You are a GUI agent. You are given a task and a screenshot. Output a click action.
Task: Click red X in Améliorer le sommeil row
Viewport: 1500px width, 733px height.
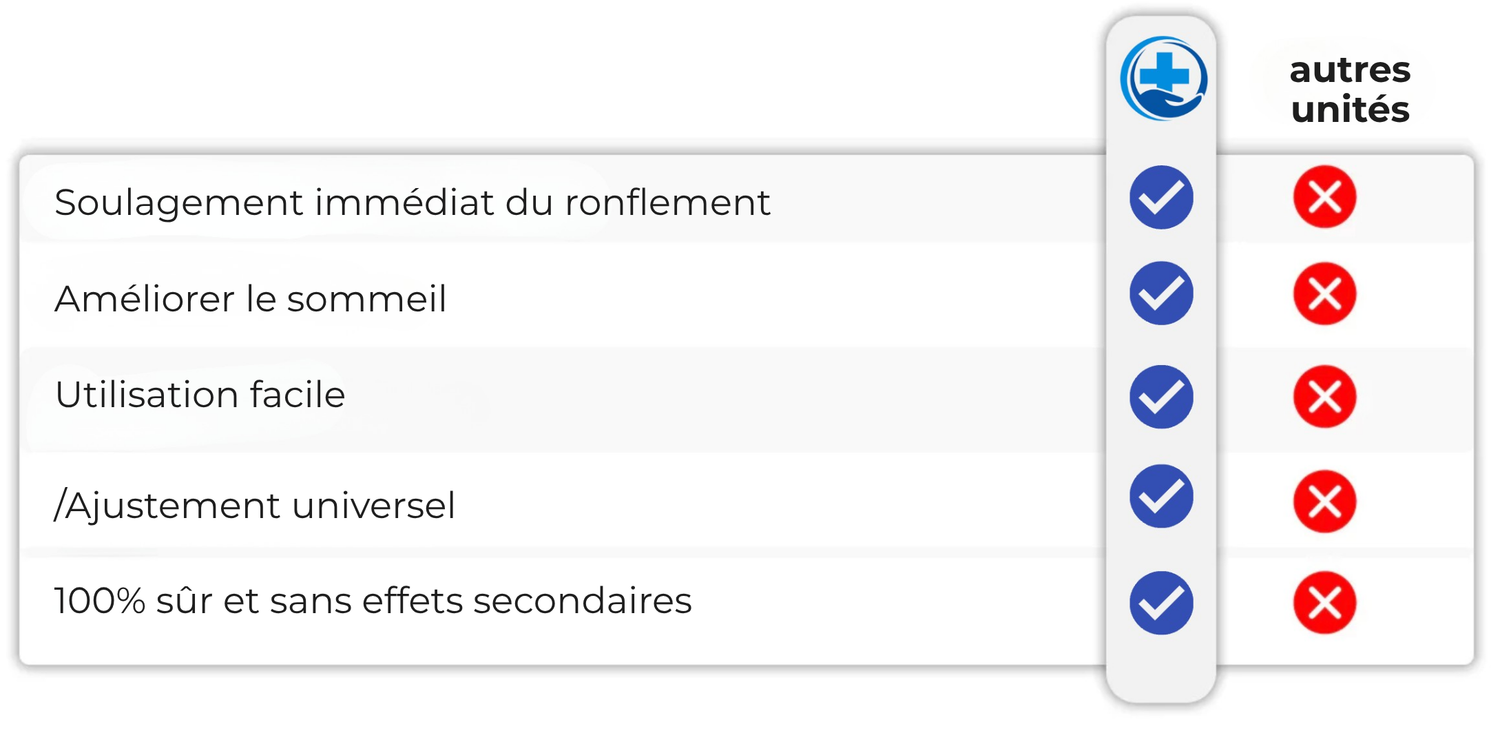[x=1324, y=294]
